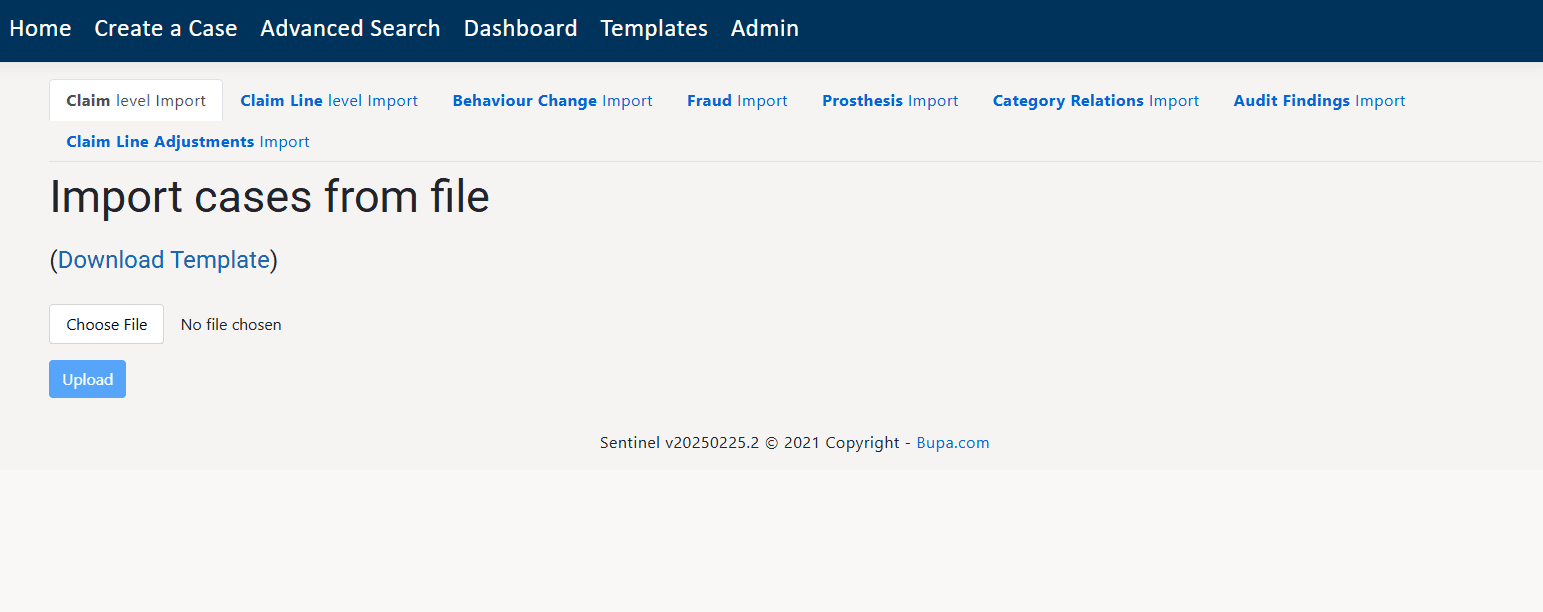Click the file selection input field
The image size is (1543, 612).
click(x=106, y=324)
